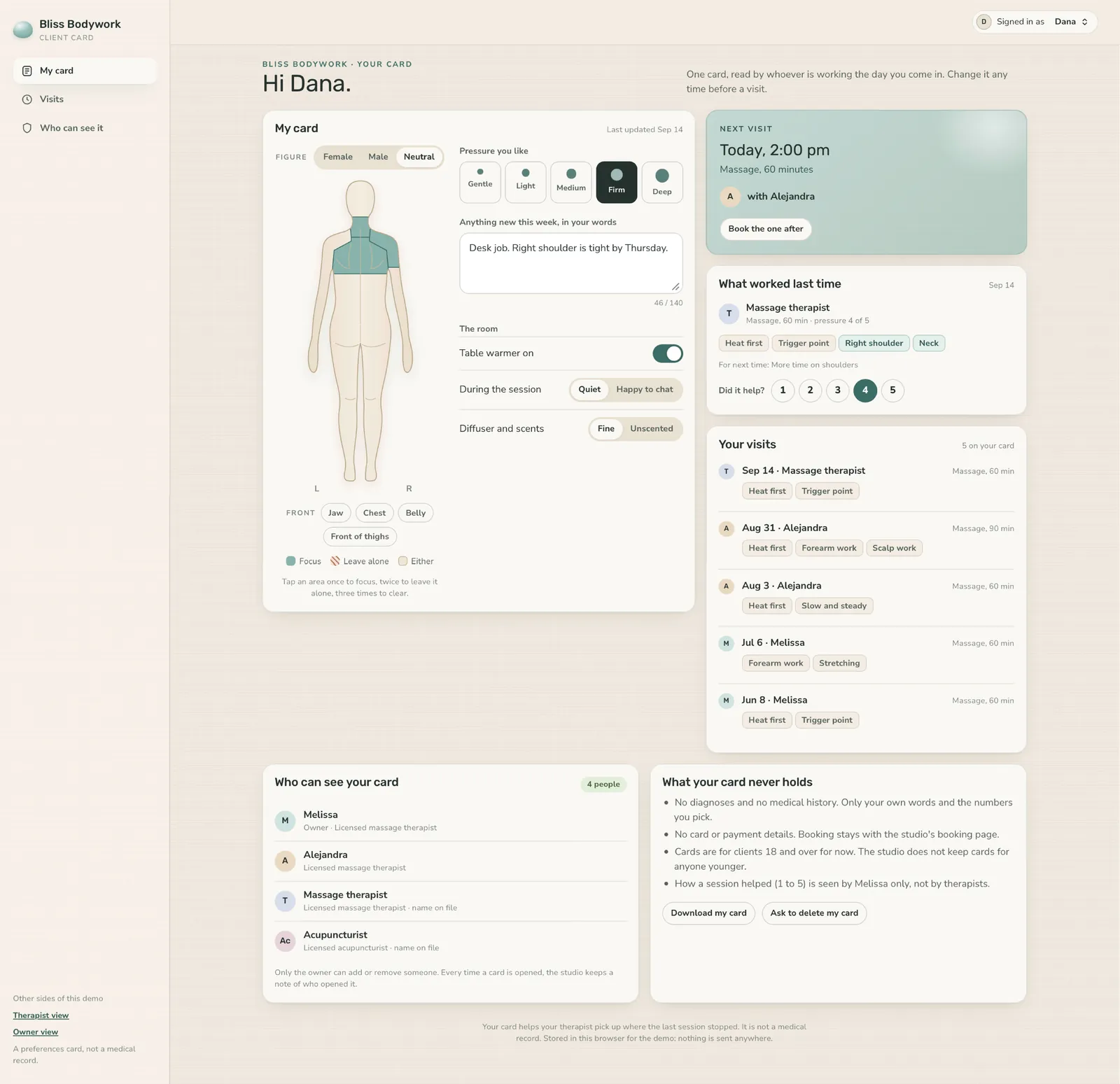The image size is (1120, 1084).
Task: Open My card from the sidebar
Action: tap(85, 71)
